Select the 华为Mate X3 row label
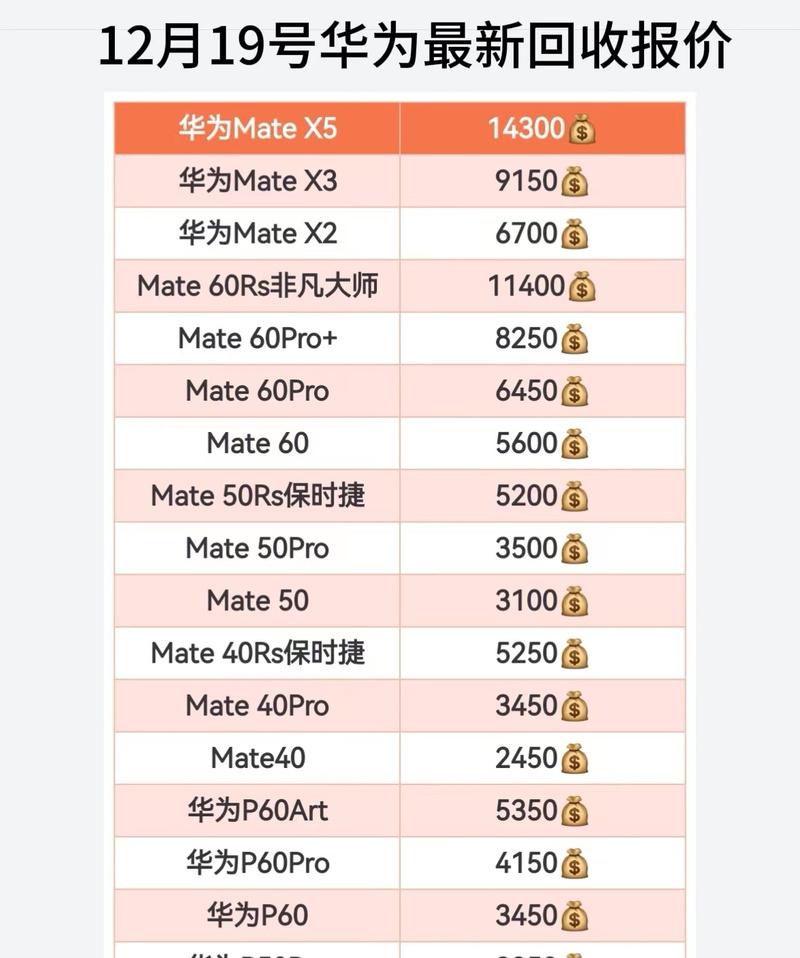Image resolution: width=800 pixels, height=958 pixels. (257, 181)
